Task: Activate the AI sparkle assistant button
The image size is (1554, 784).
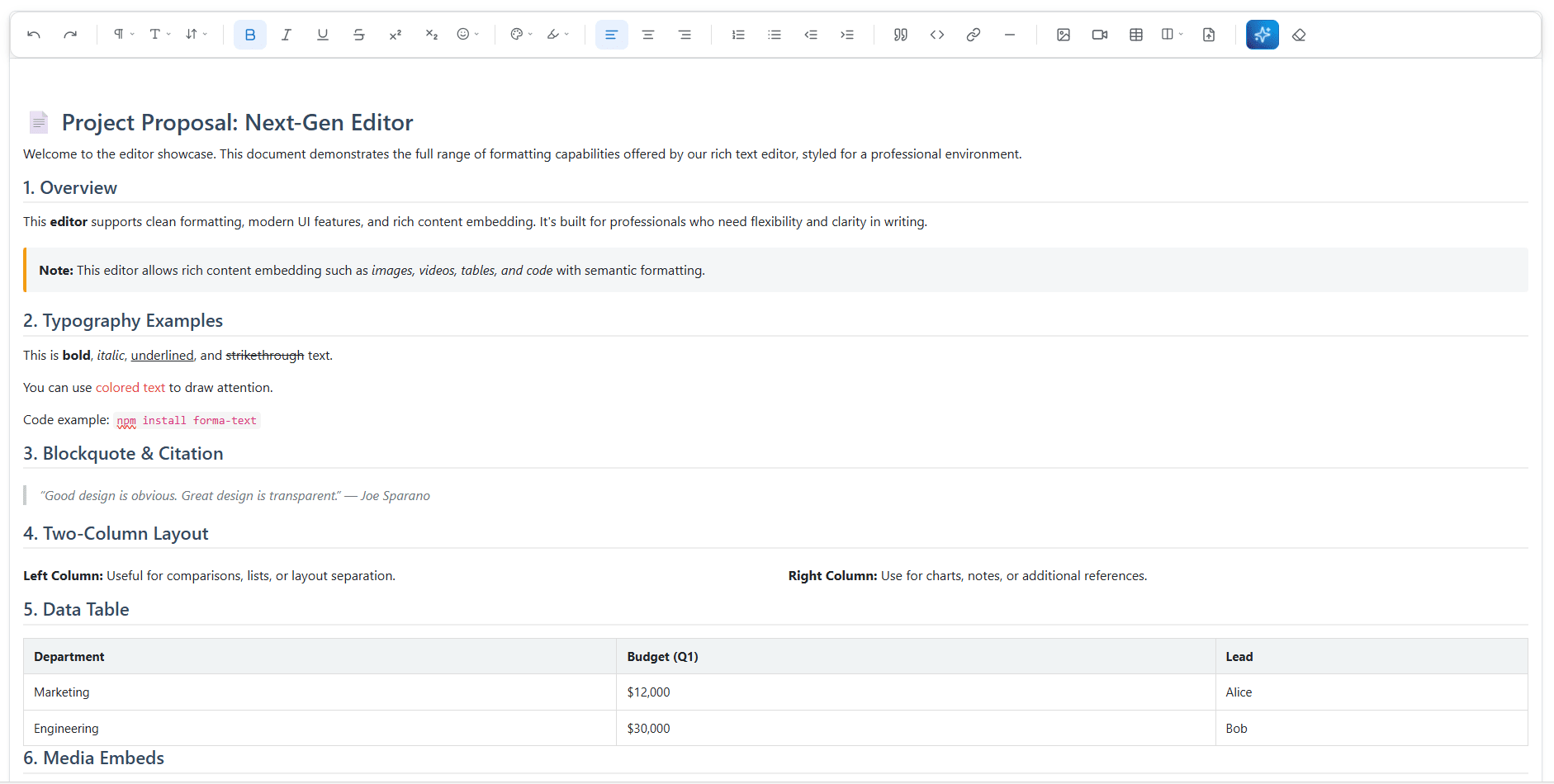Action: 1263,35
